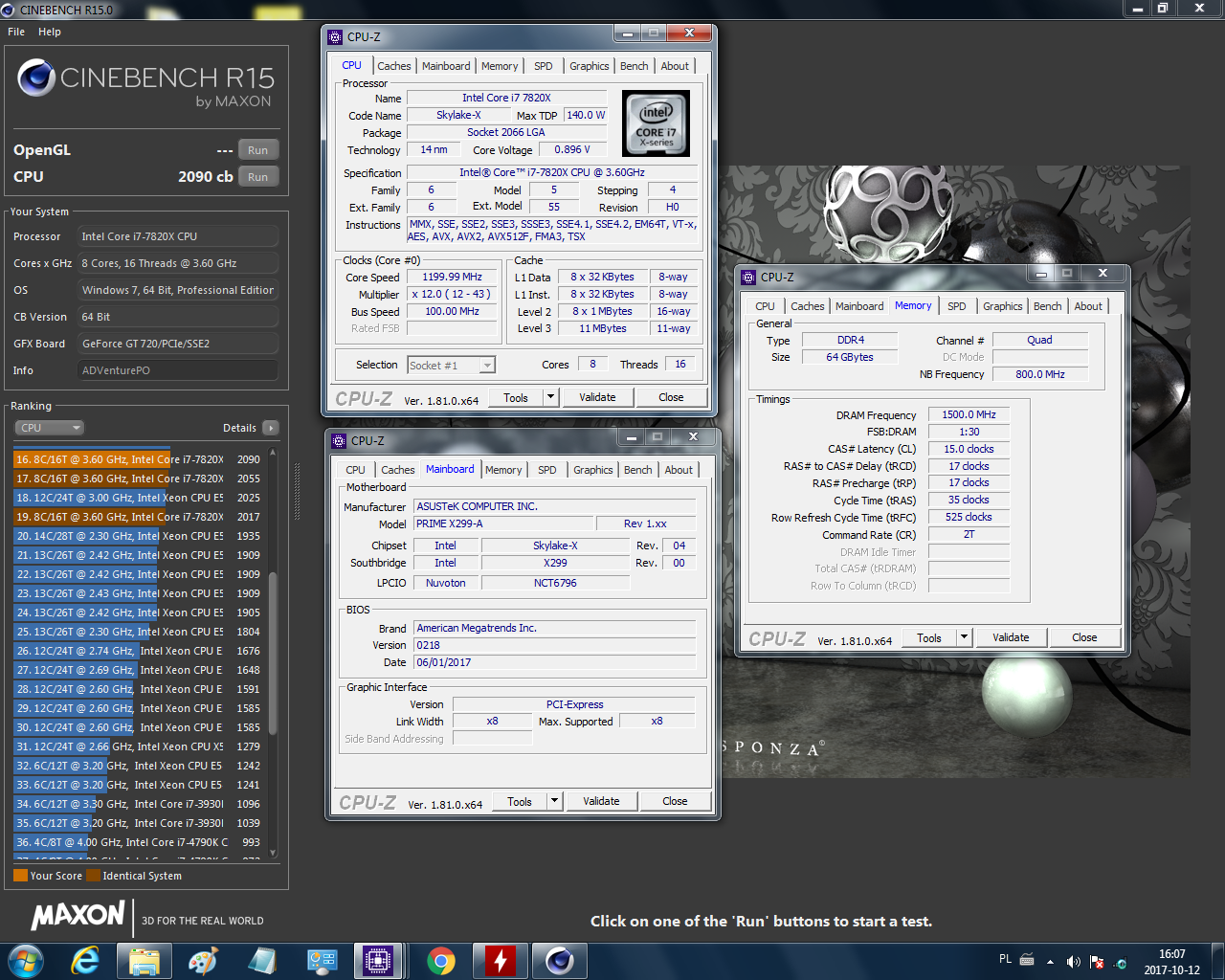This screenshot has width=1225, height=980.
Task: Click Validate in the Memory CPU-Z window
Action: point(1011,637)
